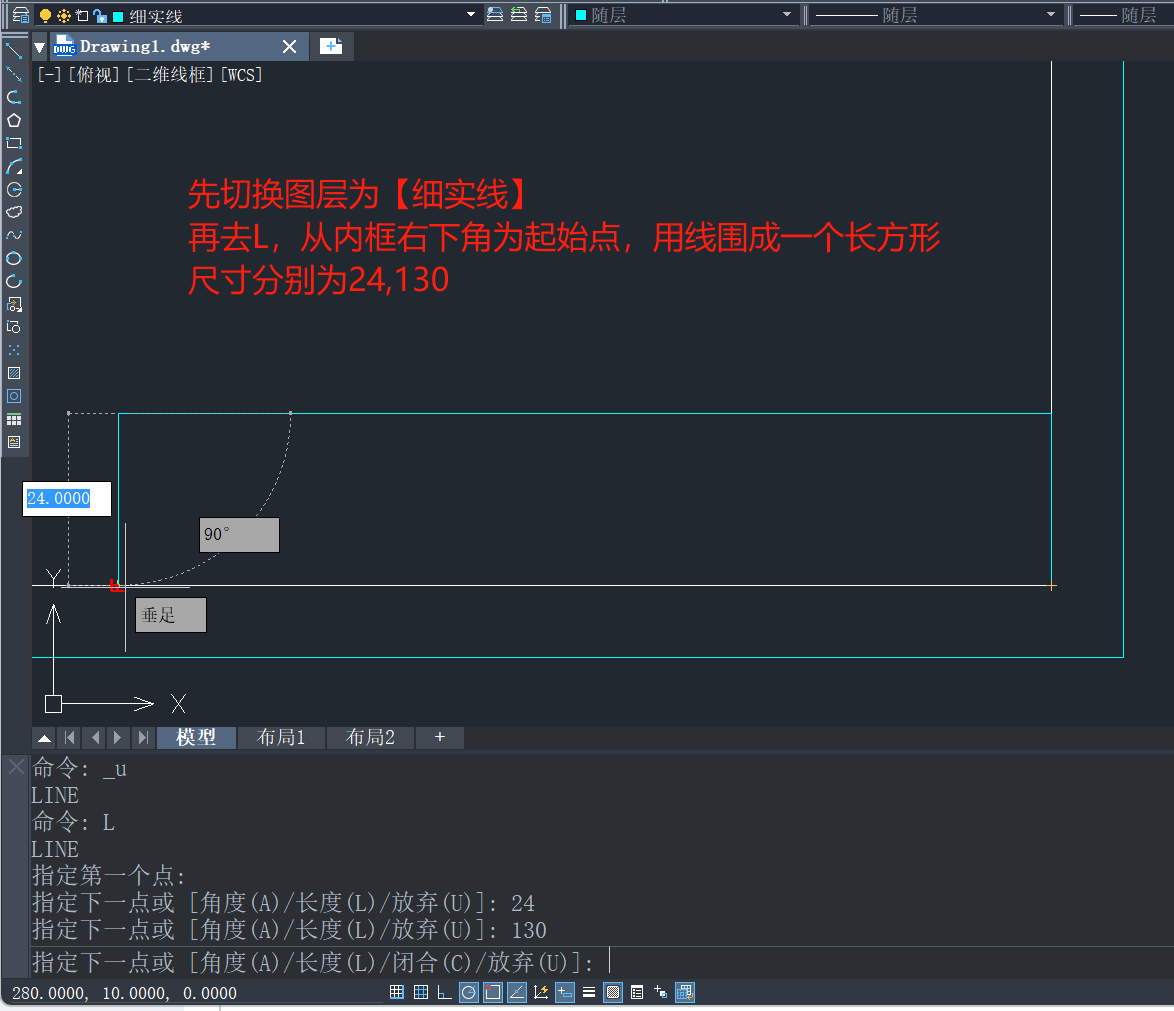Toggle polar tracking in status bar
This screenshot has width=1174, height=1011.
(x=469, y=992)
